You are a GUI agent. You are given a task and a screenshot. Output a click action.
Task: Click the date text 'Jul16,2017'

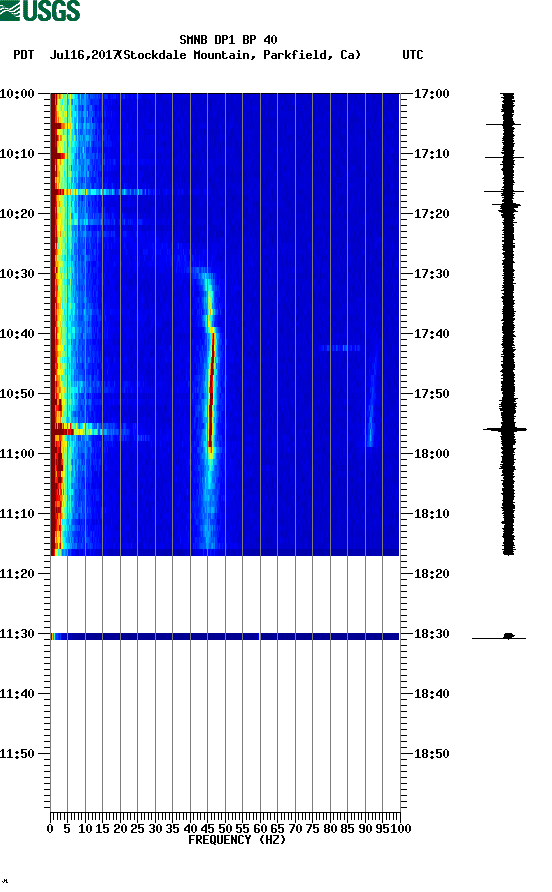click(84, 55)
